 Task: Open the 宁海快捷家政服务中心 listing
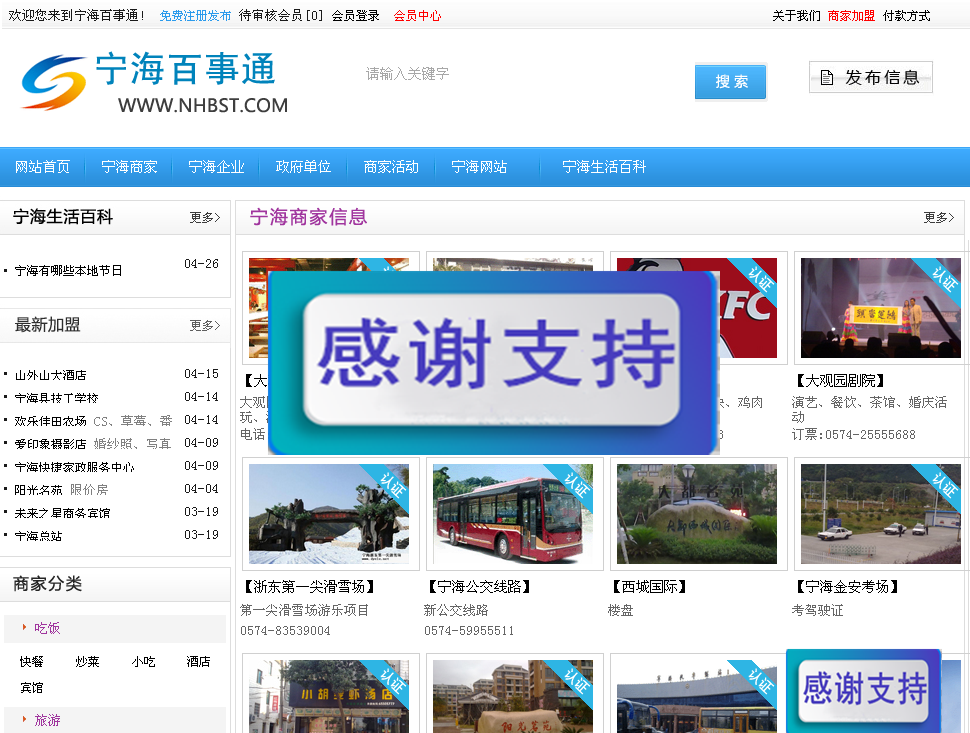click(x=74, y=467)
